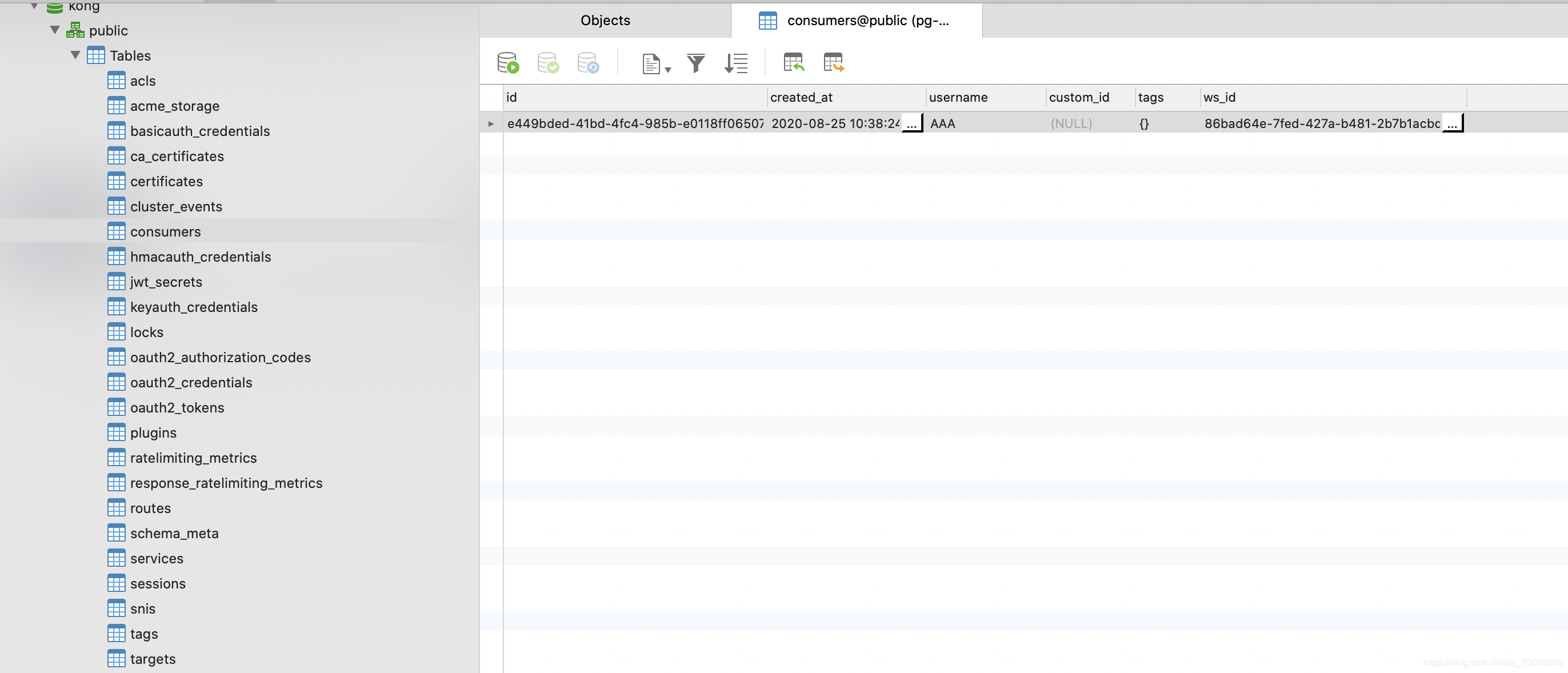Open ws_id cell editor ellipsis button

[1453, 123]
